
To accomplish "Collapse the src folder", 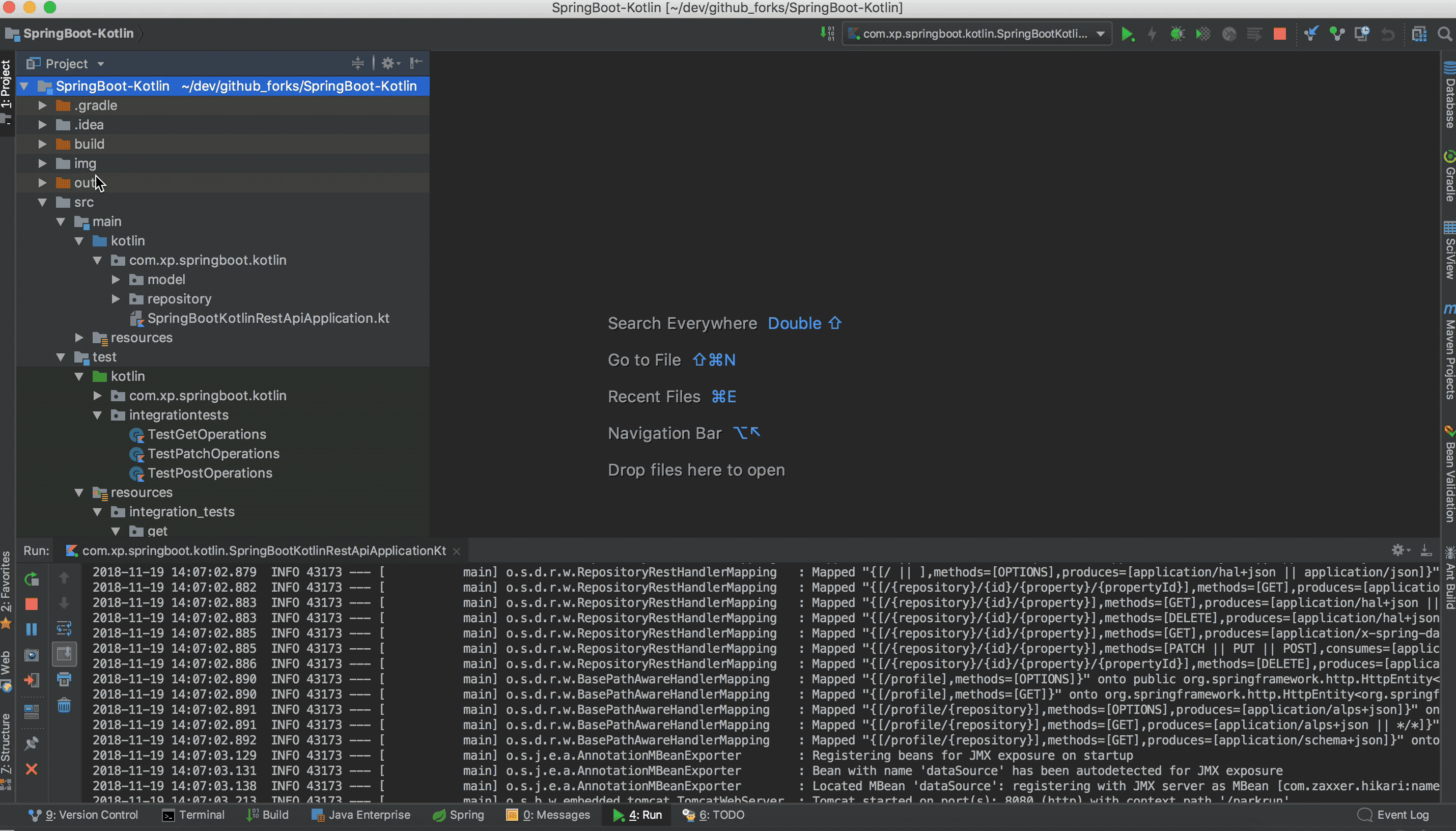I will coord(42,202).
